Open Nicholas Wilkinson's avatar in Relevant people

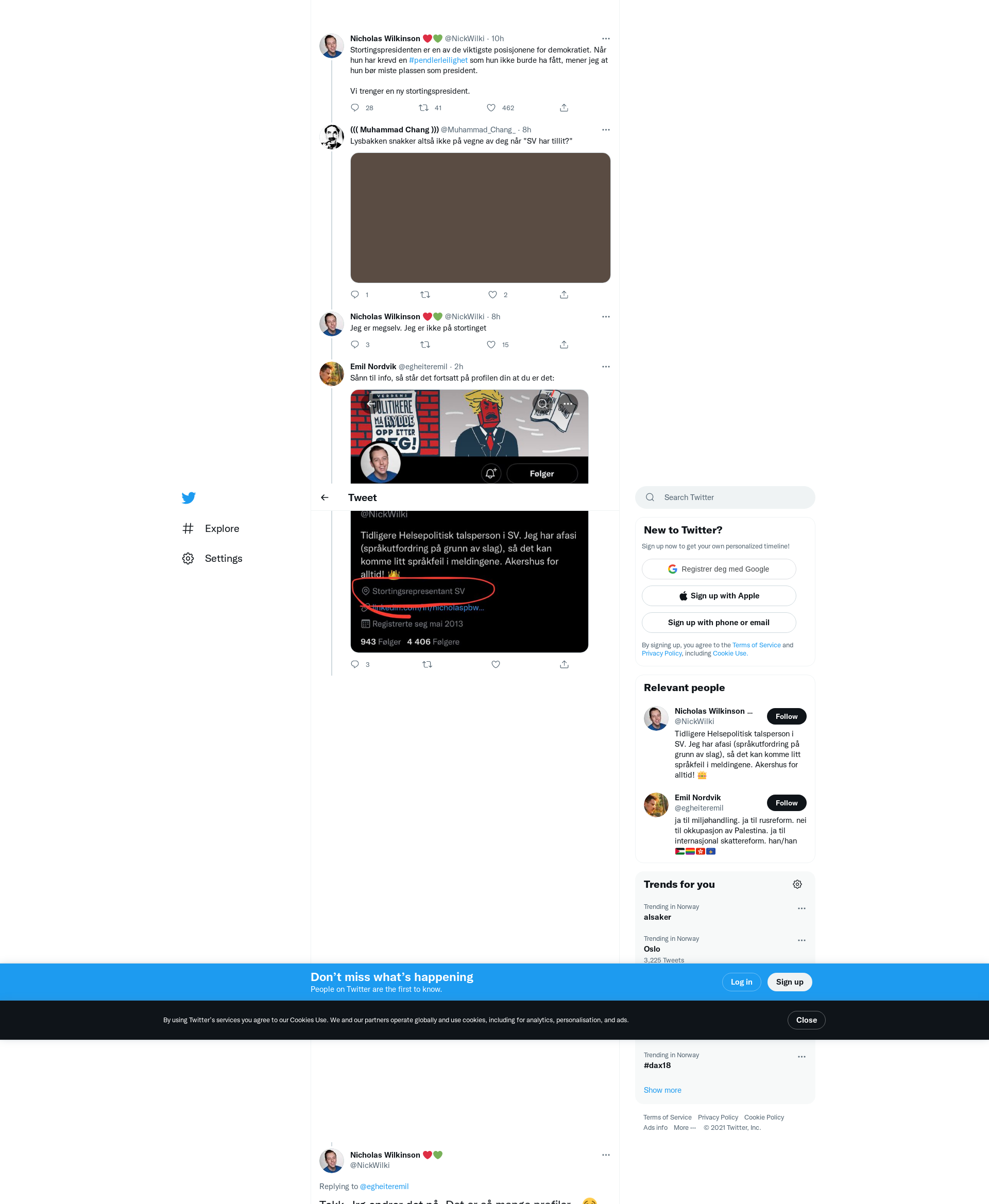tap(656, 718)
